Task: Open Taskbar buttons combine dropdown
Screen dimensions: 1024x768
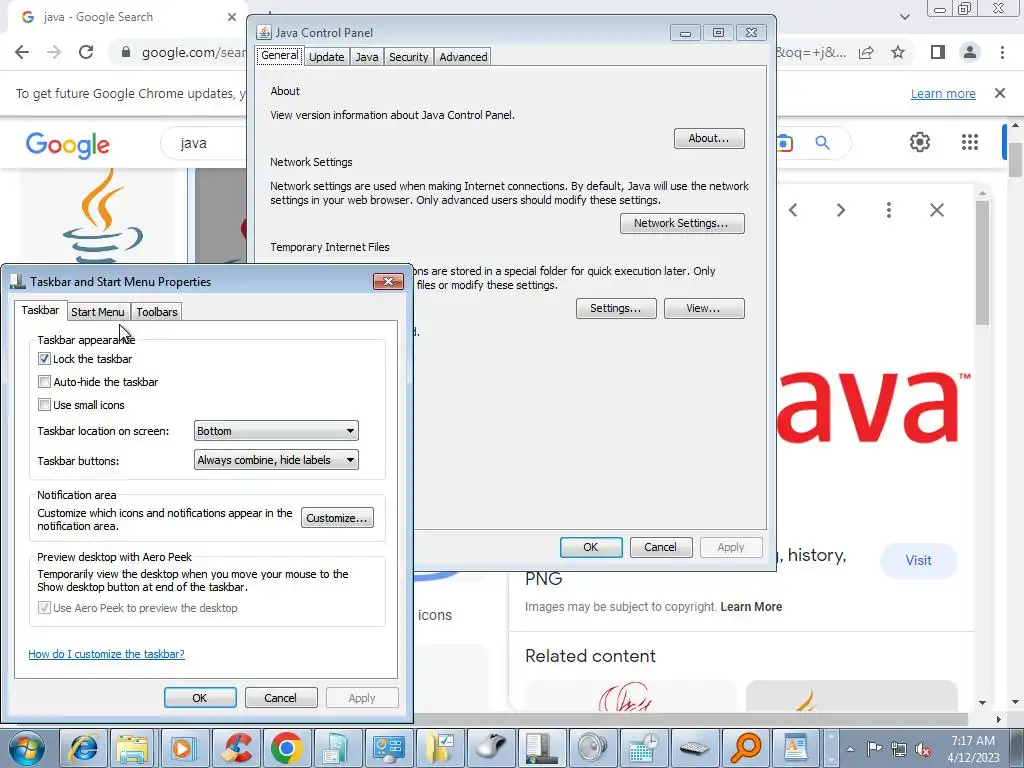Action: (276, 460)
